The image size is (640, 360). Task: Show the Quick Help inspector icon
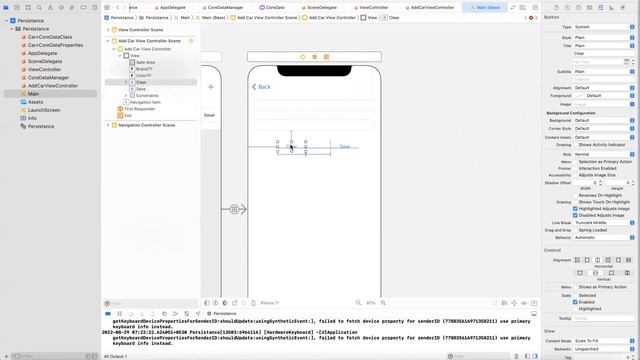coord(578,7)
